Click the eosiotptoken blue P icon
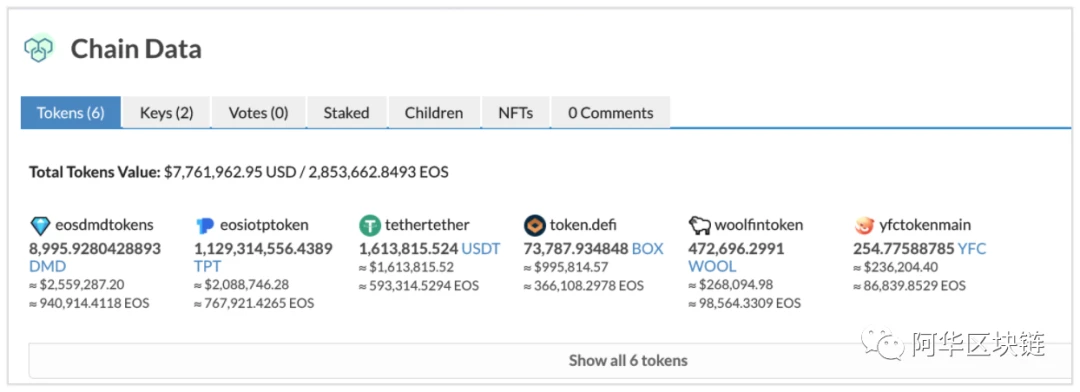The height and width of the screenshot is (392, 1080). (205, 225)
